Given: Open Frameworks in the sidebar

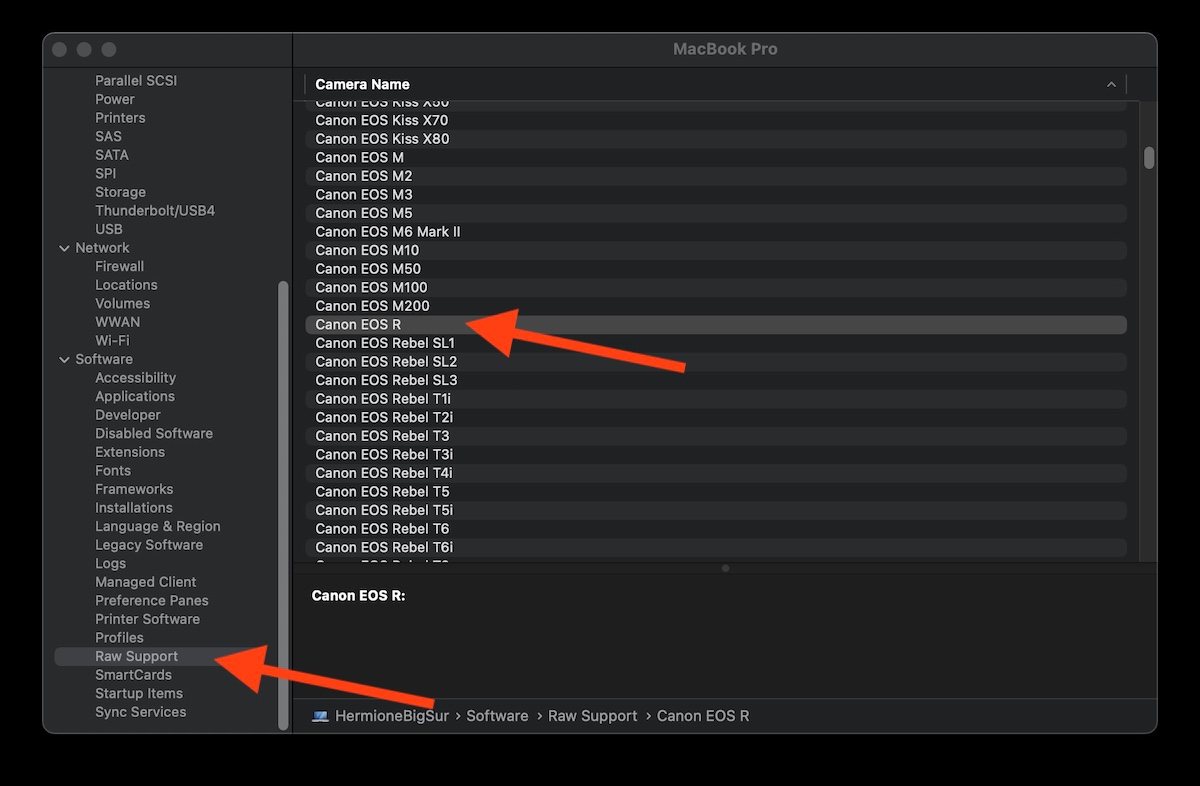Looking at the screenshot, I should 134,489.
